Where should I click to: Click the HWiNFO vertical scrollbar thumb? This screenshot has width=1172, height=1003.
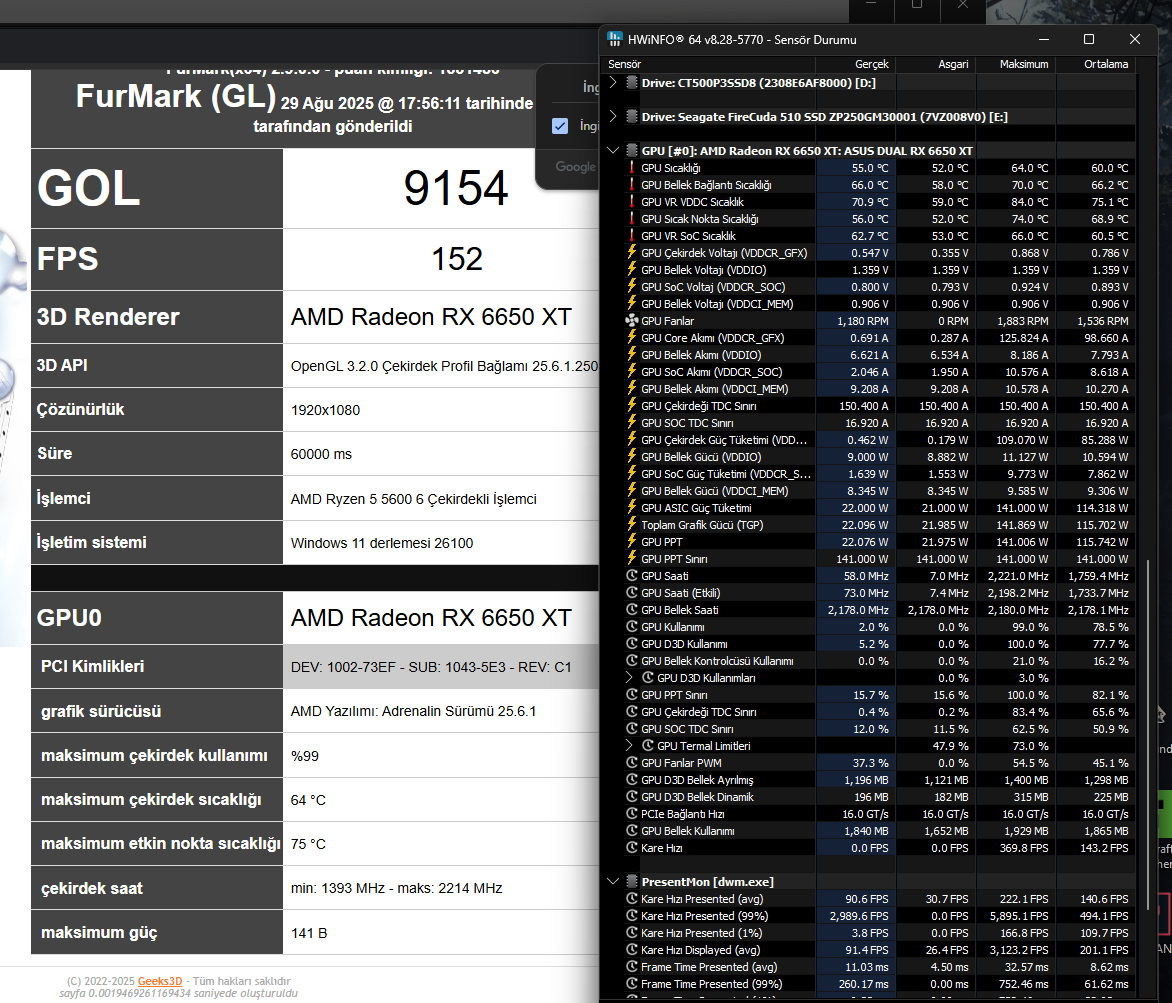[x=1148, y=732]
